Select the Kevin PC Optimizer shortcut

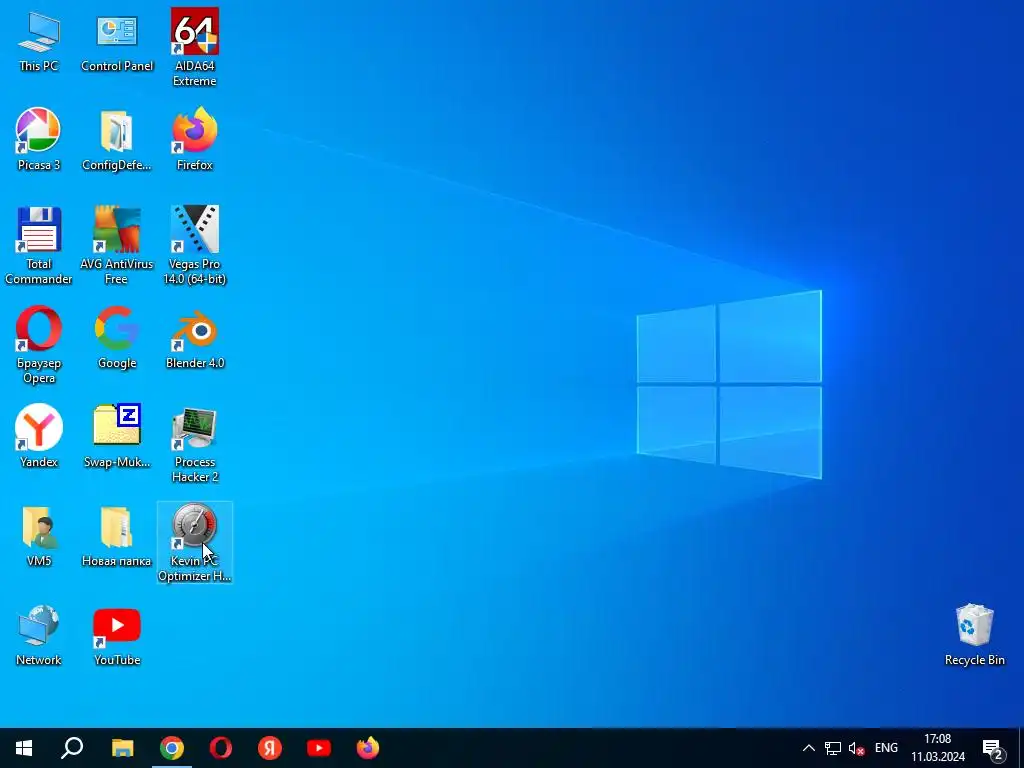point(195,542)
